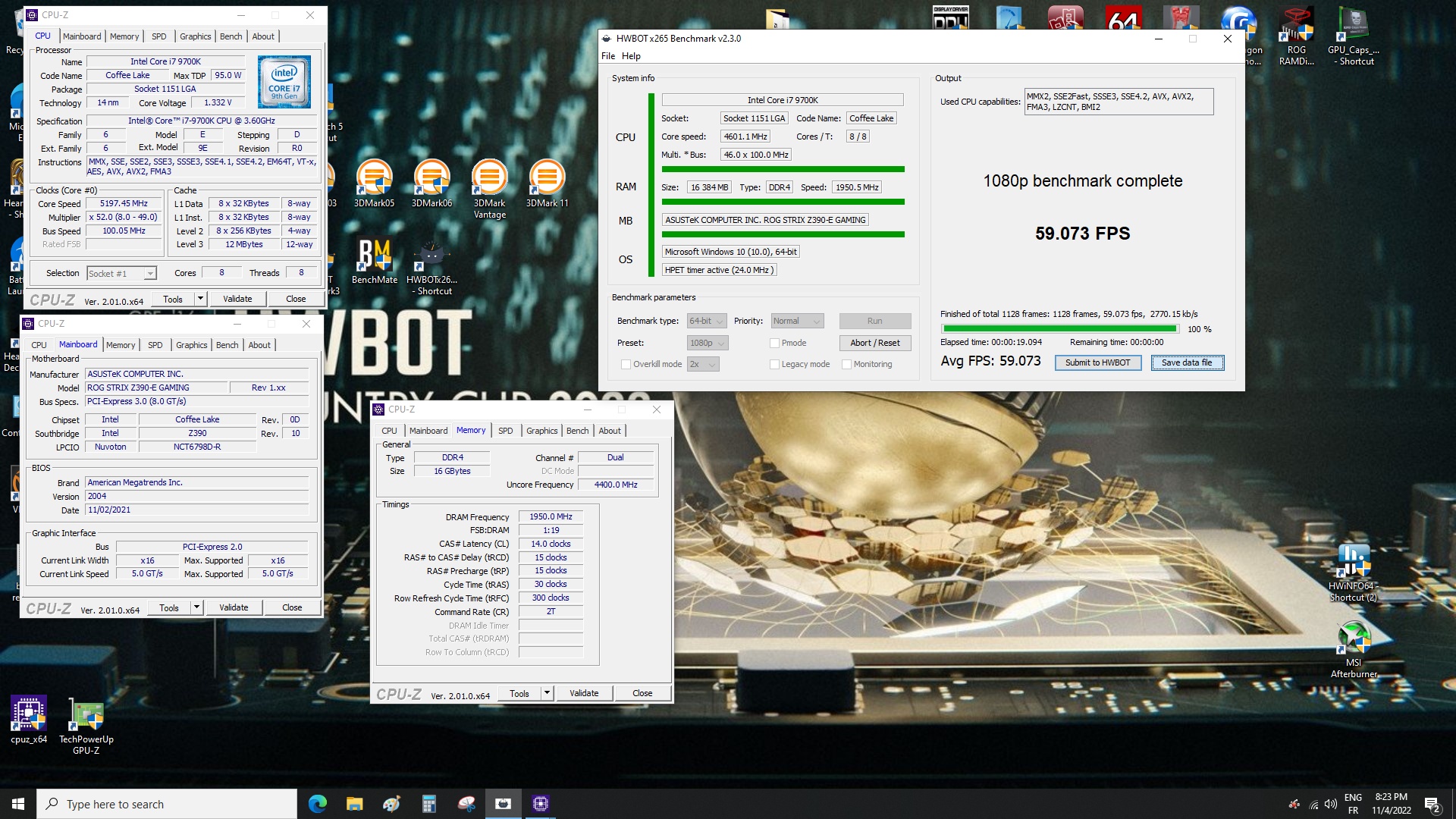Image resolution: width=1456 pixels, height=819 pixels.
Task: Switch to Bench tab in top CPU-Z window
Action: tap(231, 36)
